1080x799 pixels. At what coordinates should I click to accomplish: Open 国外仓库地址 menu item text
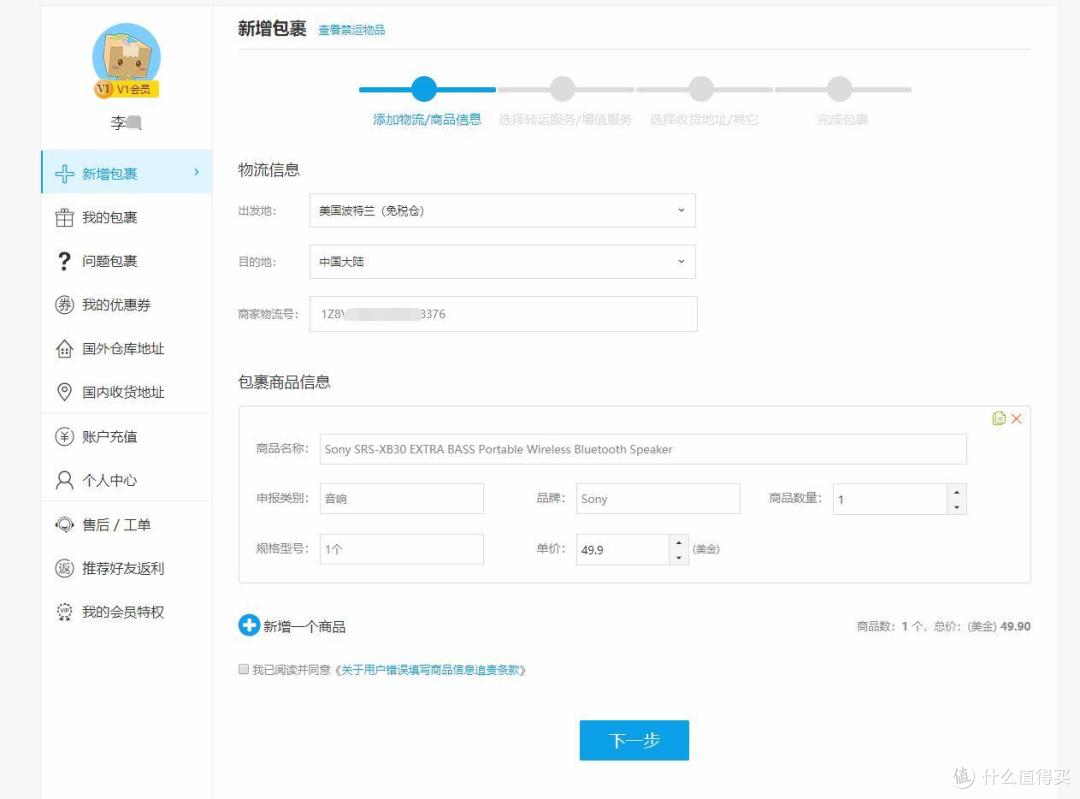123,349
